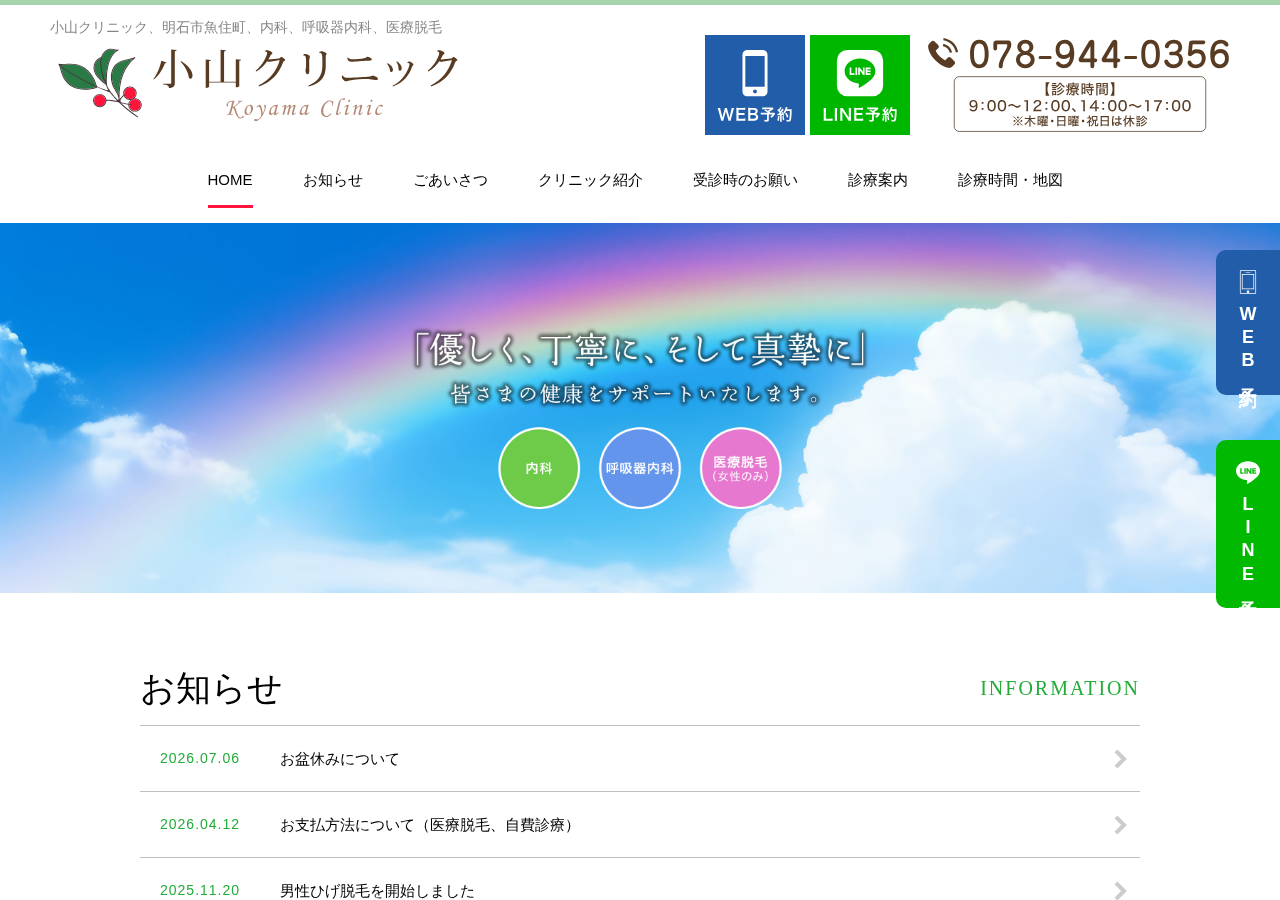Viewport: 1280px width, 900px height.
Task: Click the date 2025.11.20
Action: (200, 890)
